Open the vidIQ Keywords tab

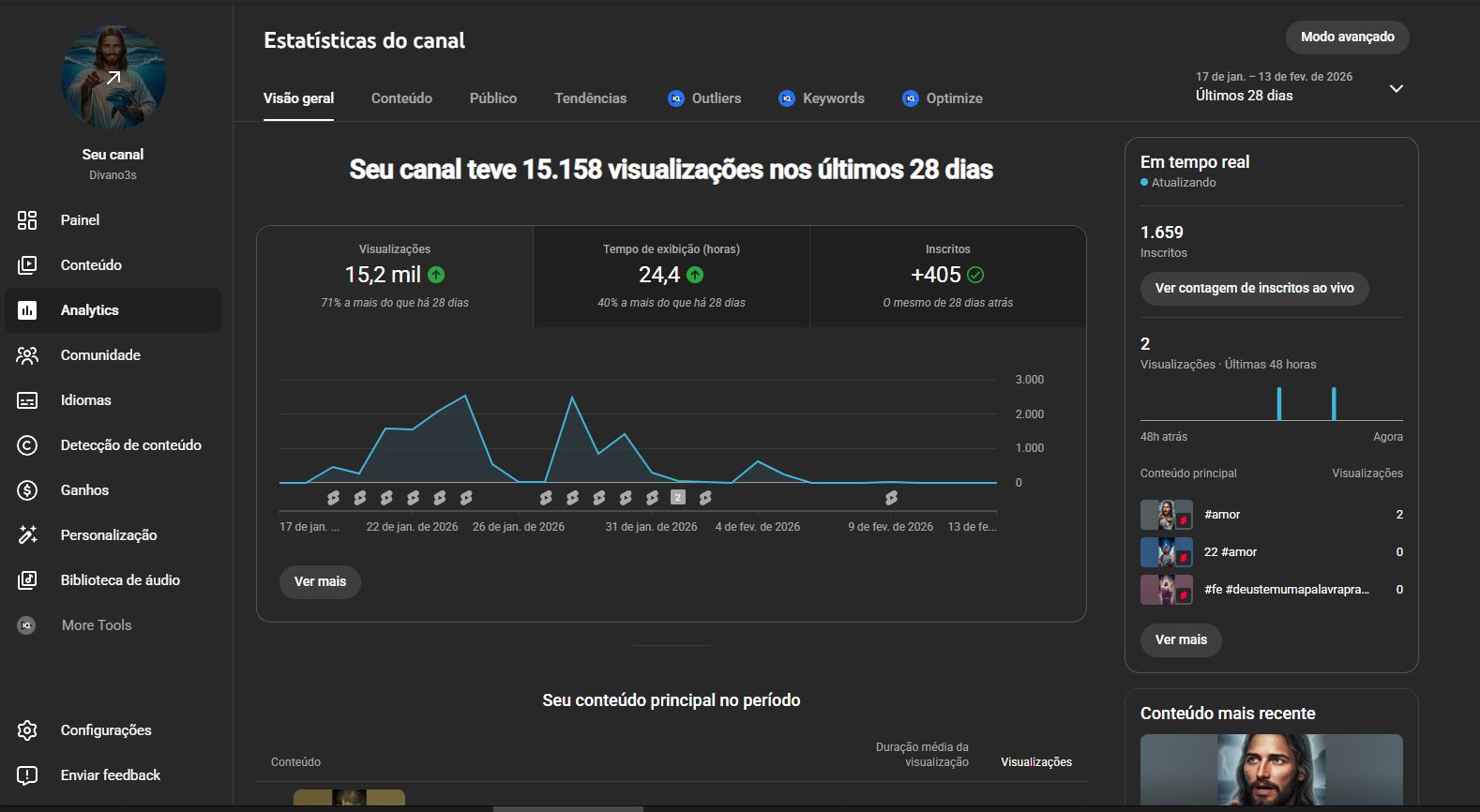822,98
